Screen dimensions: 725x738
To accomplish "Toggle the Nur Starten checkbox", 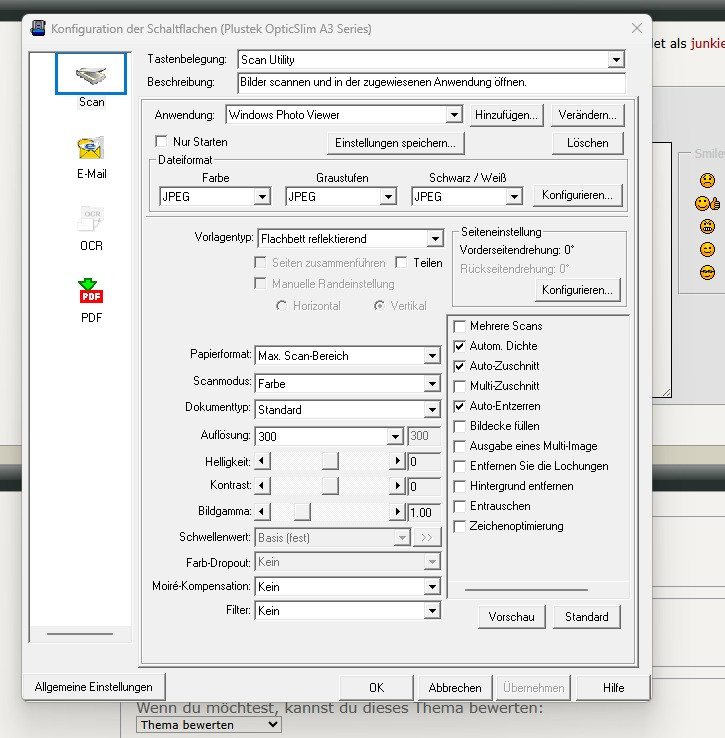I will 161,142.
